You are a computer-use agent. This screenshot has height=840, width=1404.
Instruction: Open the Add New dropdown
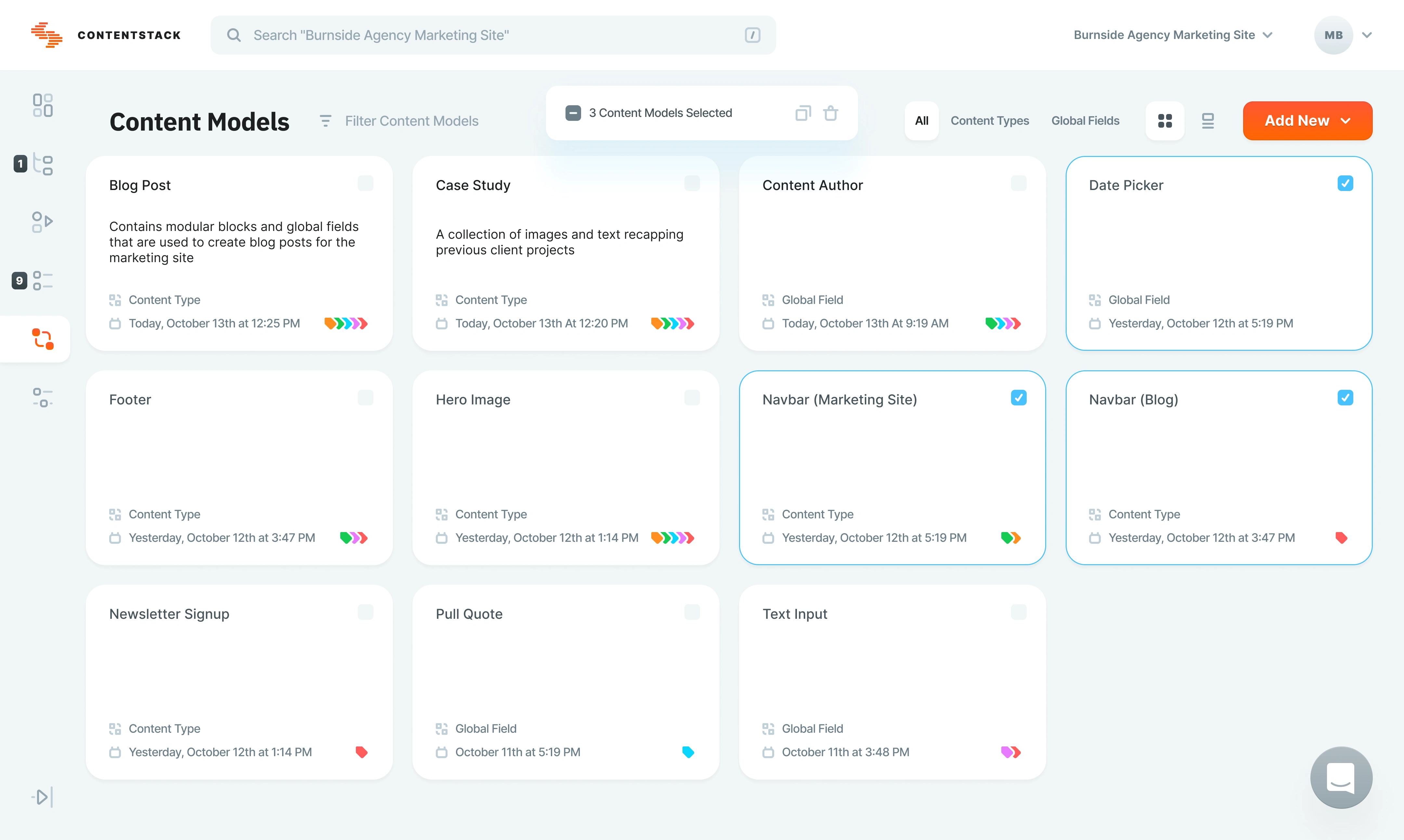pos(1307,121)
